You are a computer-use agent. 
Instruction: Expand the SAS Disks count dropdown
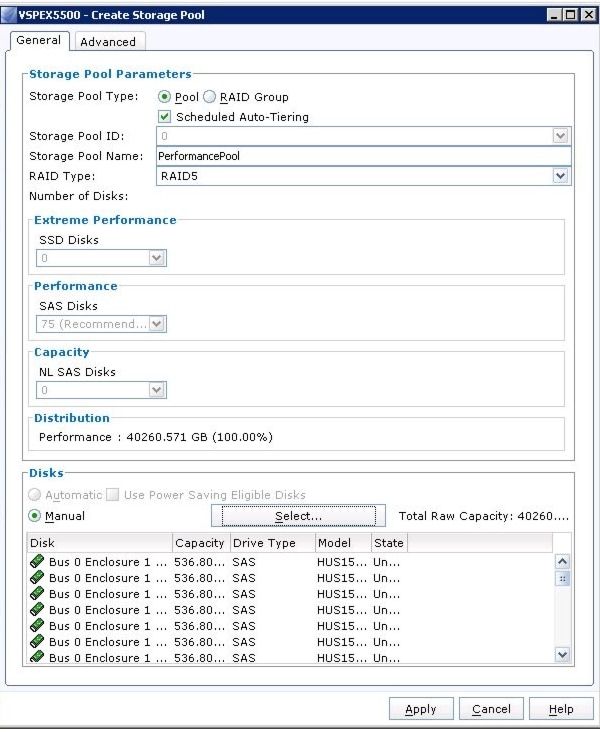click(x=156, y=324)
